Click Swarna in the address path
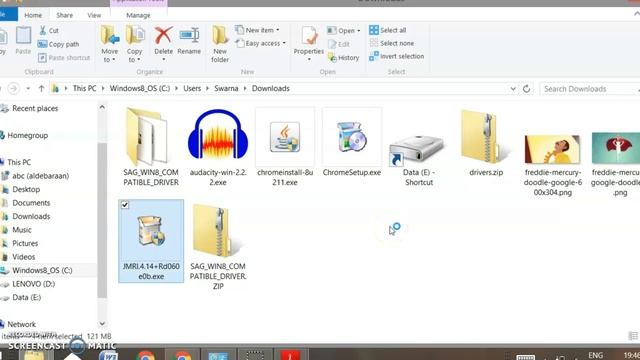 (226, 88)
